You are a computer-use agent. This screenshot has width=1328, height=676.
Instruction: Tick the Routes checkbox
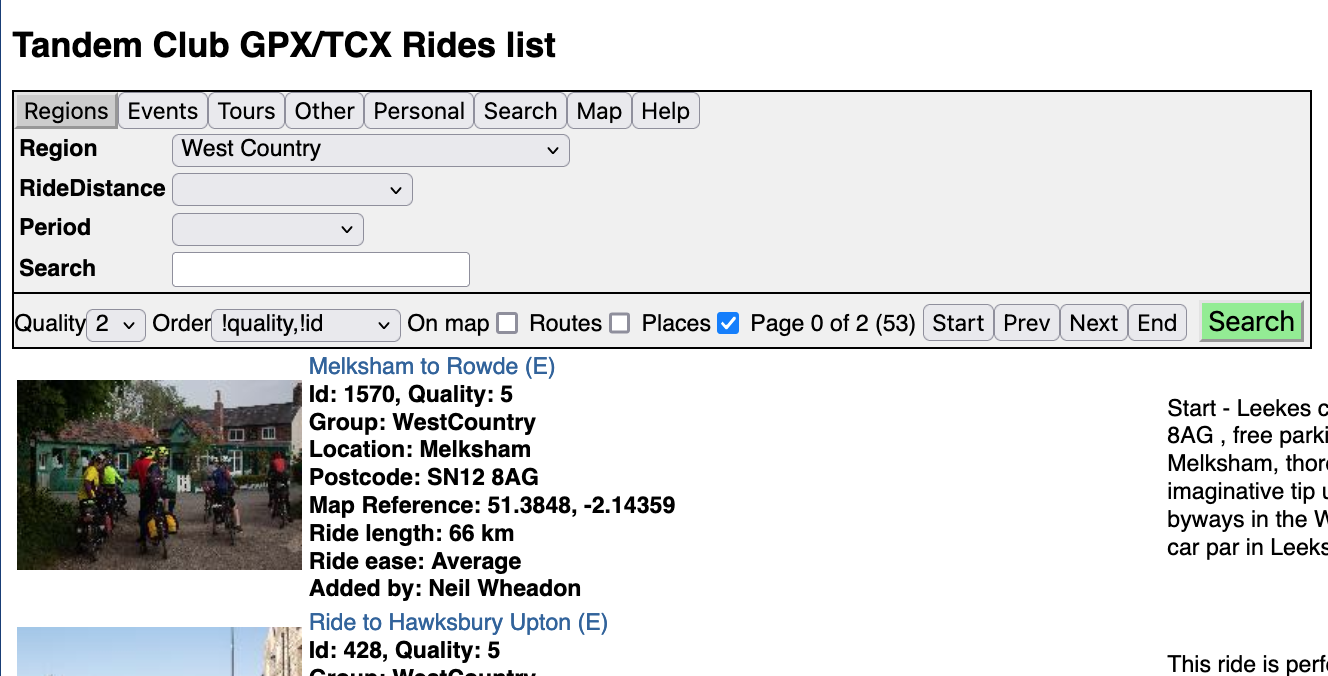(x=620, y=323)
